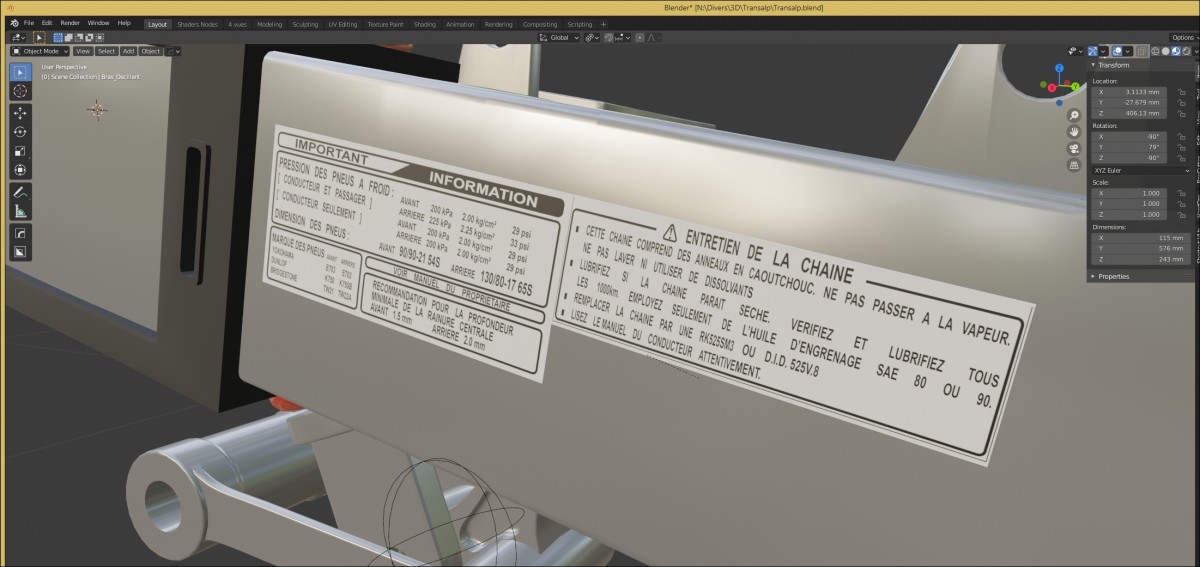Open the Render menu
1200x567 pixels.
tap(70, 23)
